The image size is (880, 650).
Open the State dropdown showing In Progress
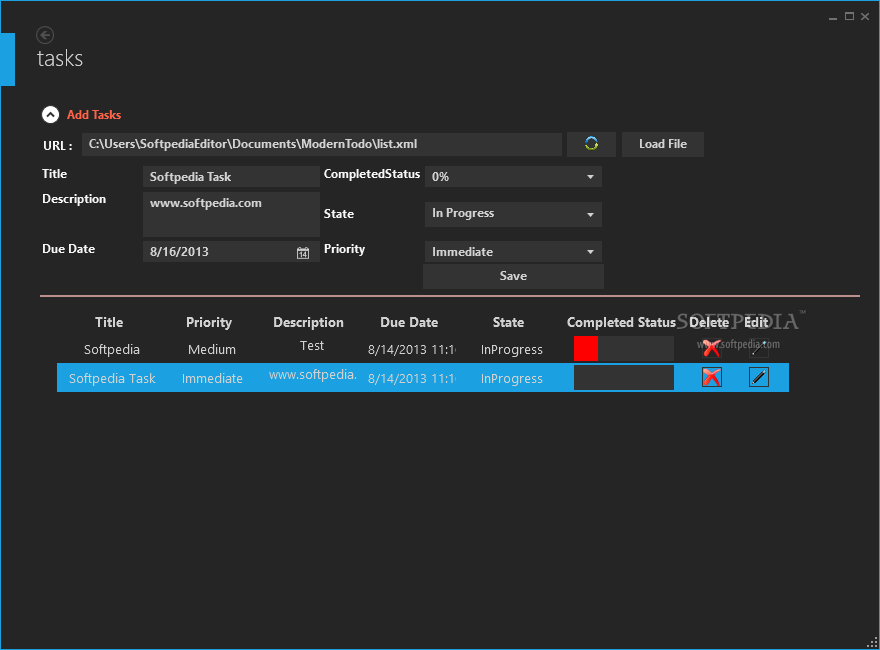[513, 214]
